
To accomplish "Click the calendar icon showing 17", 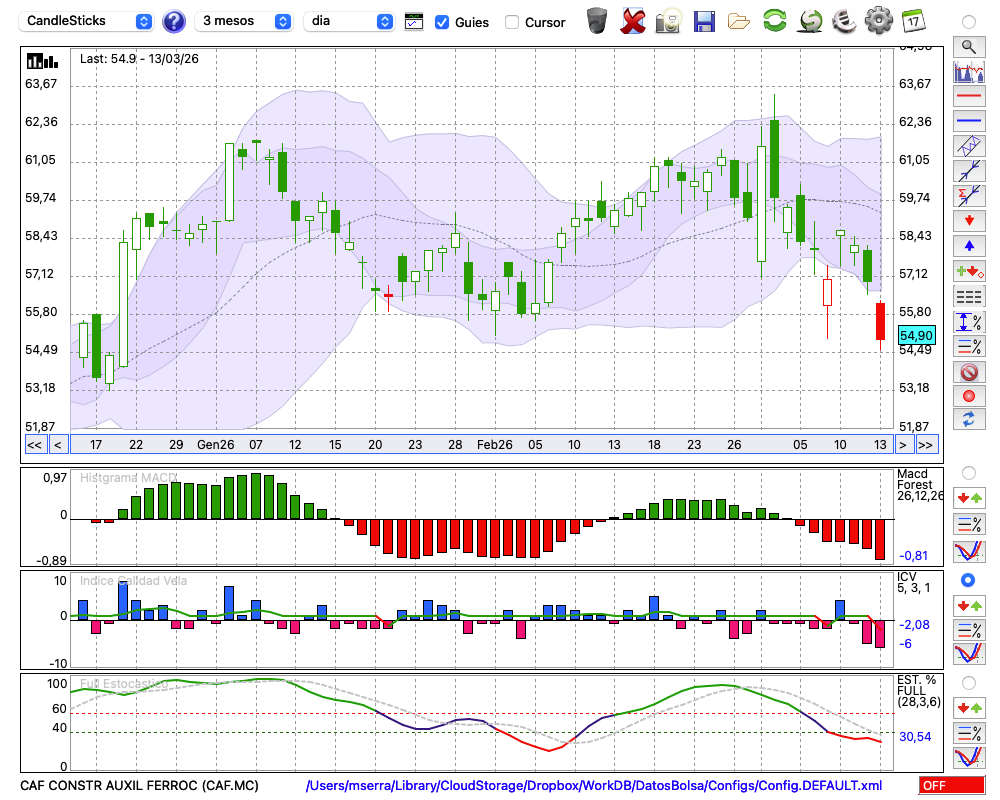I will 913,20.
